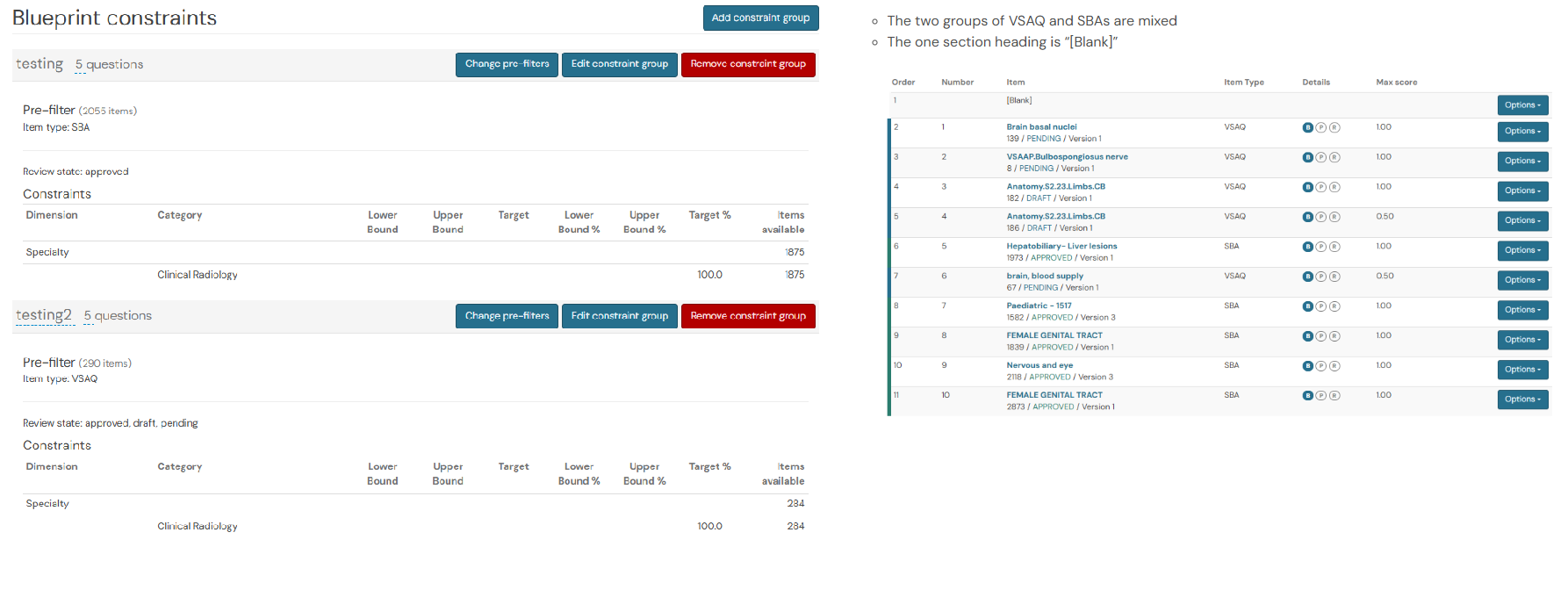Remove the testing2 constraint group
The width and height of the screenshot is (1568, 590).
(x=748, y=316)
